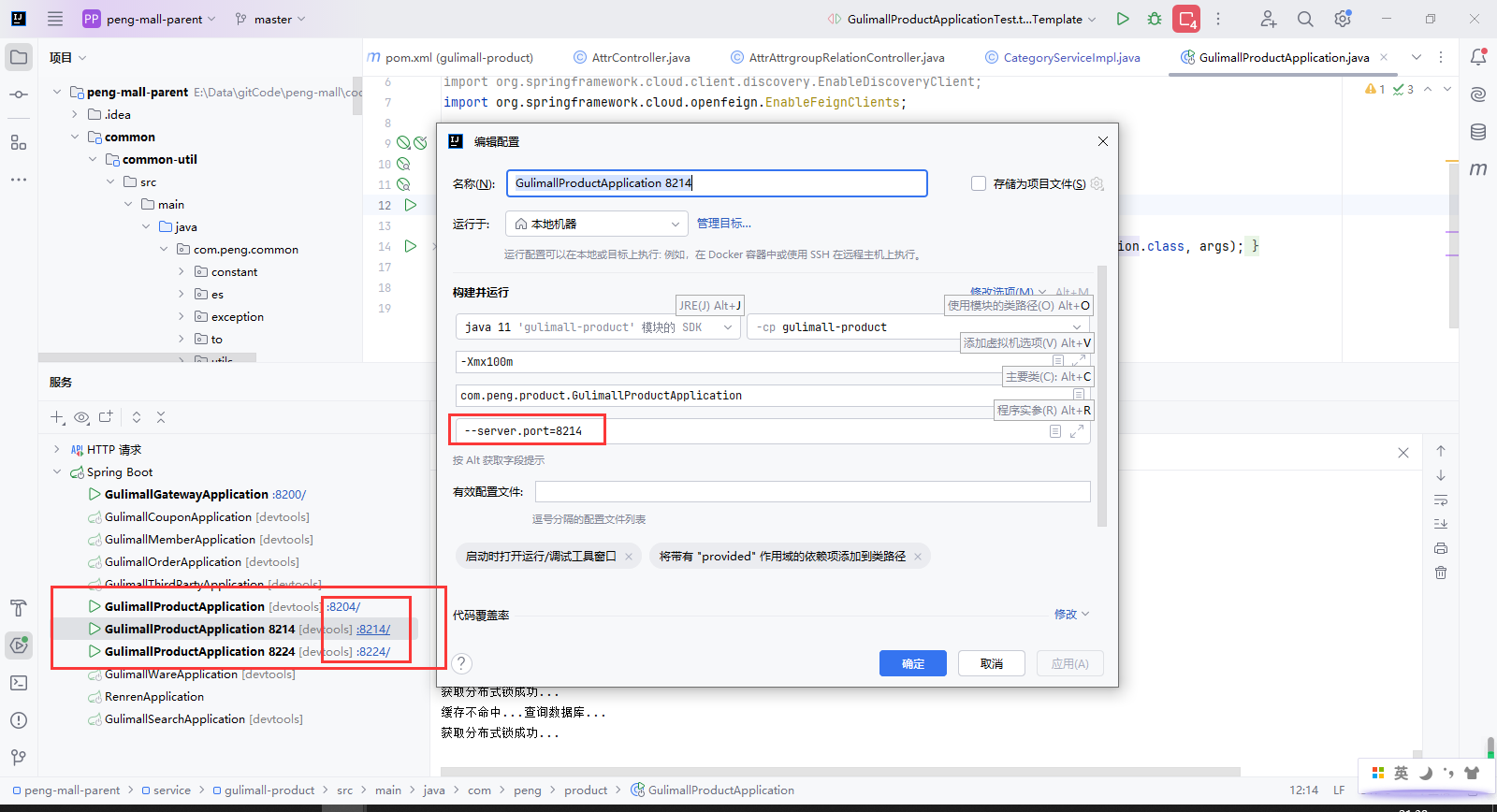Viewport: 1497px width, 812px height.
Task: Switch to CategoryServiceImpl.java tab
Action: (x=1063, y=57)
